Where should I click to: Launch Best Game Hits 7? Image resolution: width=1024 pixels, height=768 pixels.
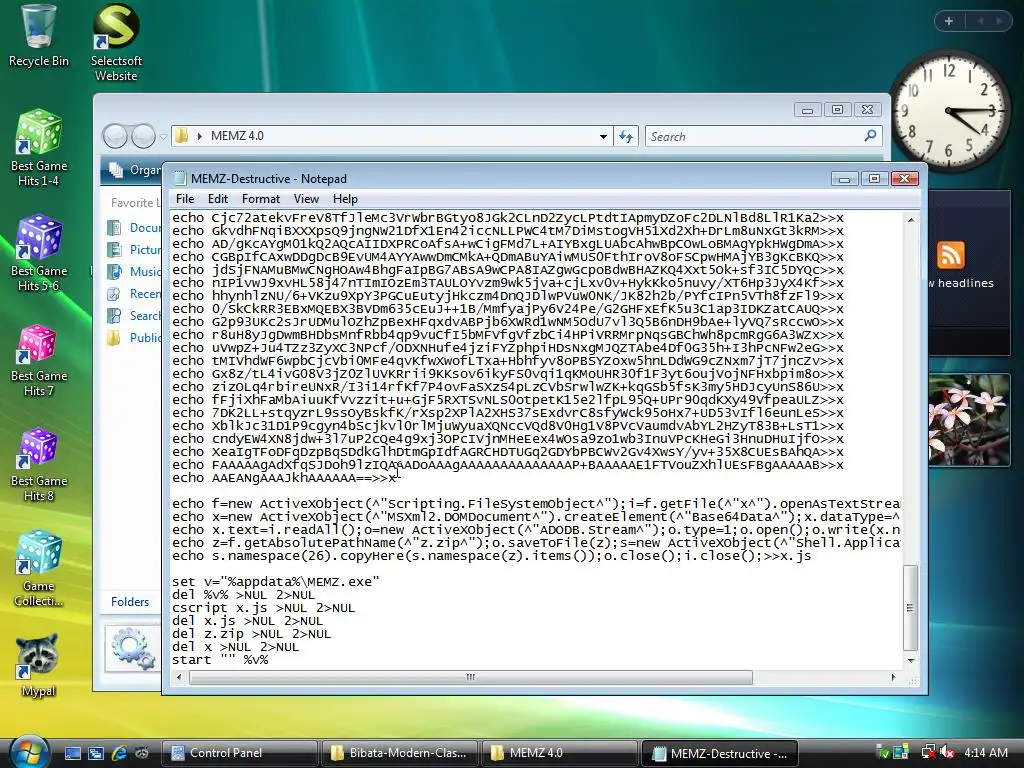pyautogui.click(x=39, y=359)
